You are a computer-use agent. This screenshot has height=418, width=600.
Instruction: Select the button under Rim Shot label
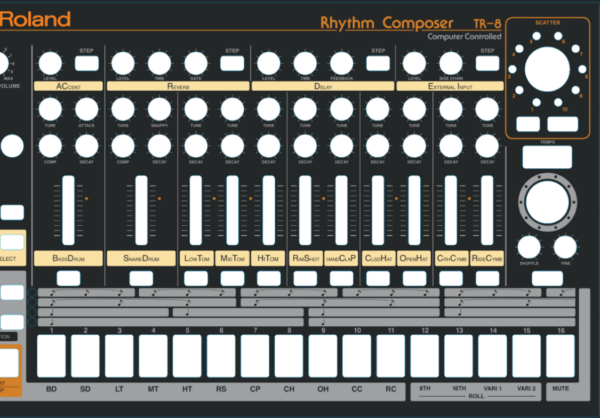(305, 278)
